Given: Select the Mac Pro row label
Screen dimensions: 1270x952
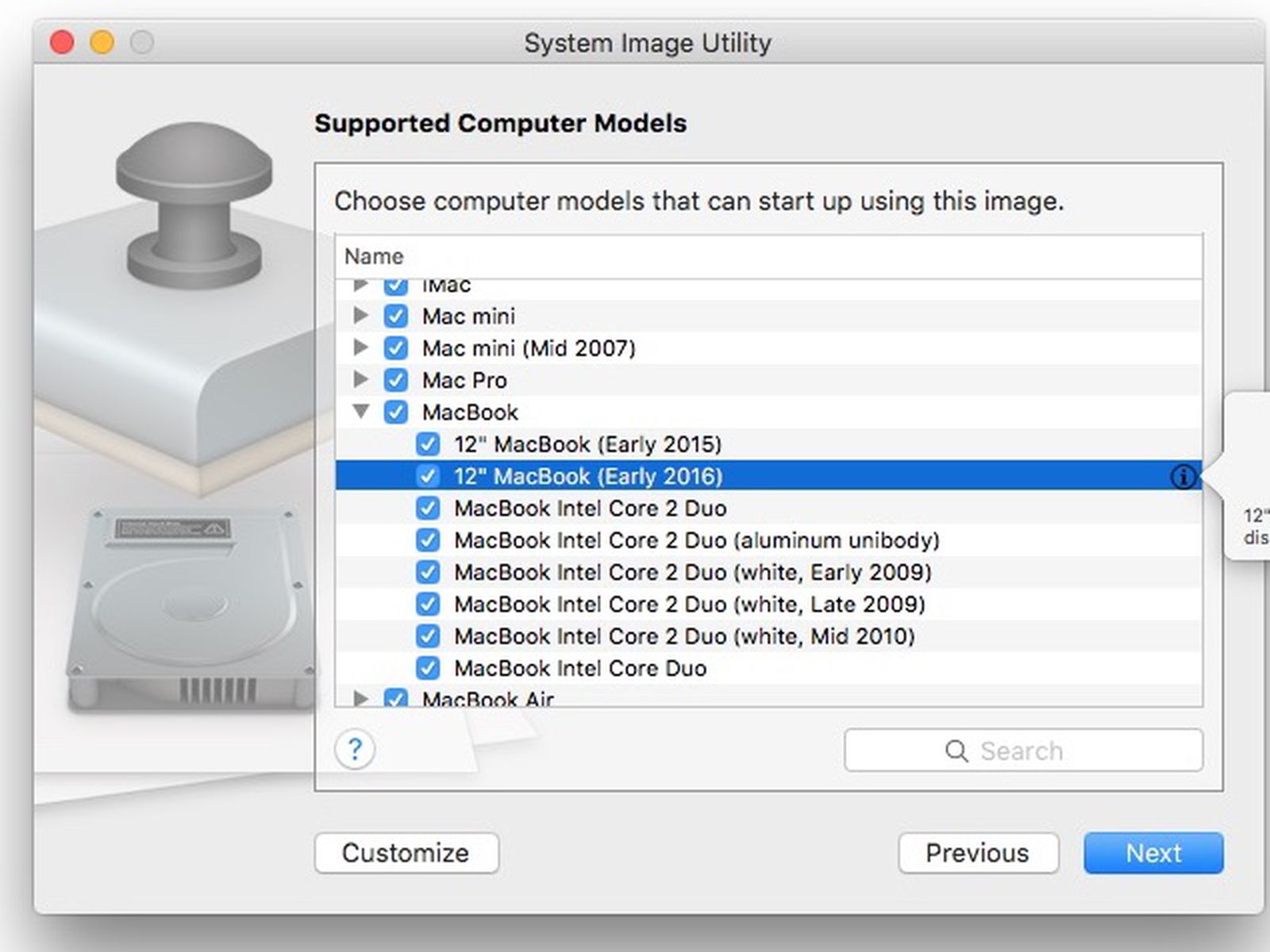Looking at the screenshot, I should [464, 380].
